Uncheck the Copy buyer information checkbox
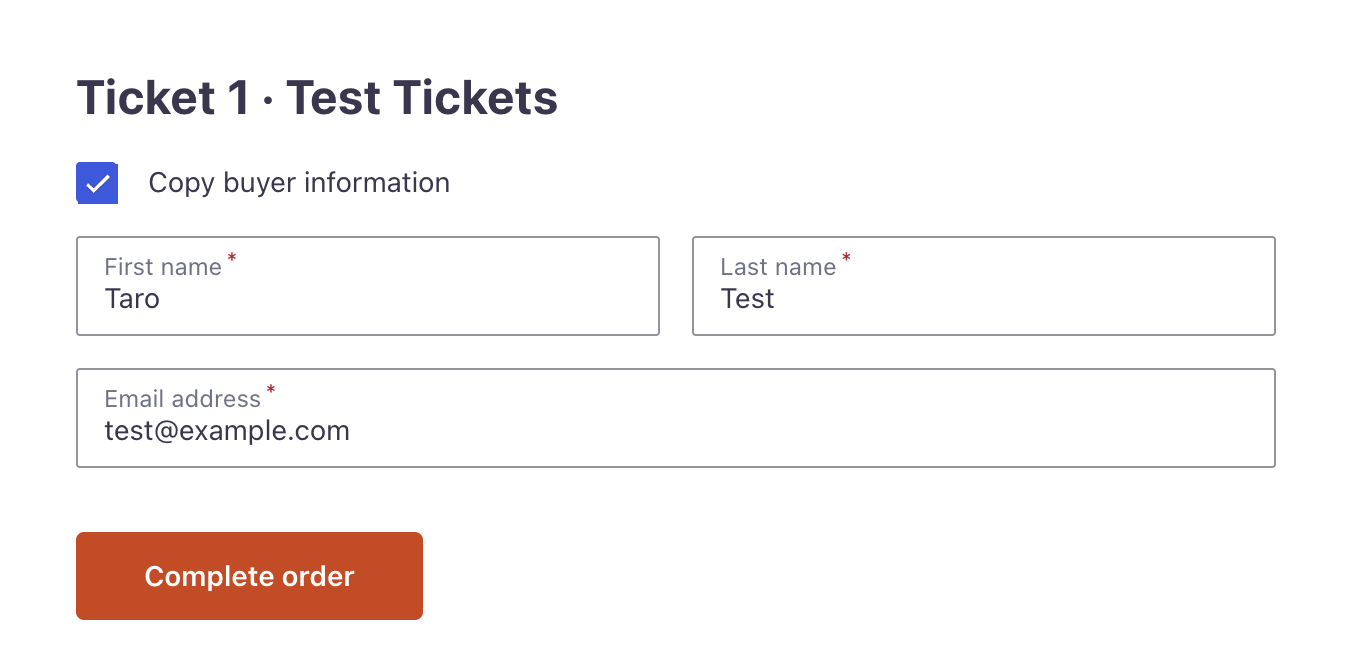This screenshot has width=1354, height=660. [97, 184]
